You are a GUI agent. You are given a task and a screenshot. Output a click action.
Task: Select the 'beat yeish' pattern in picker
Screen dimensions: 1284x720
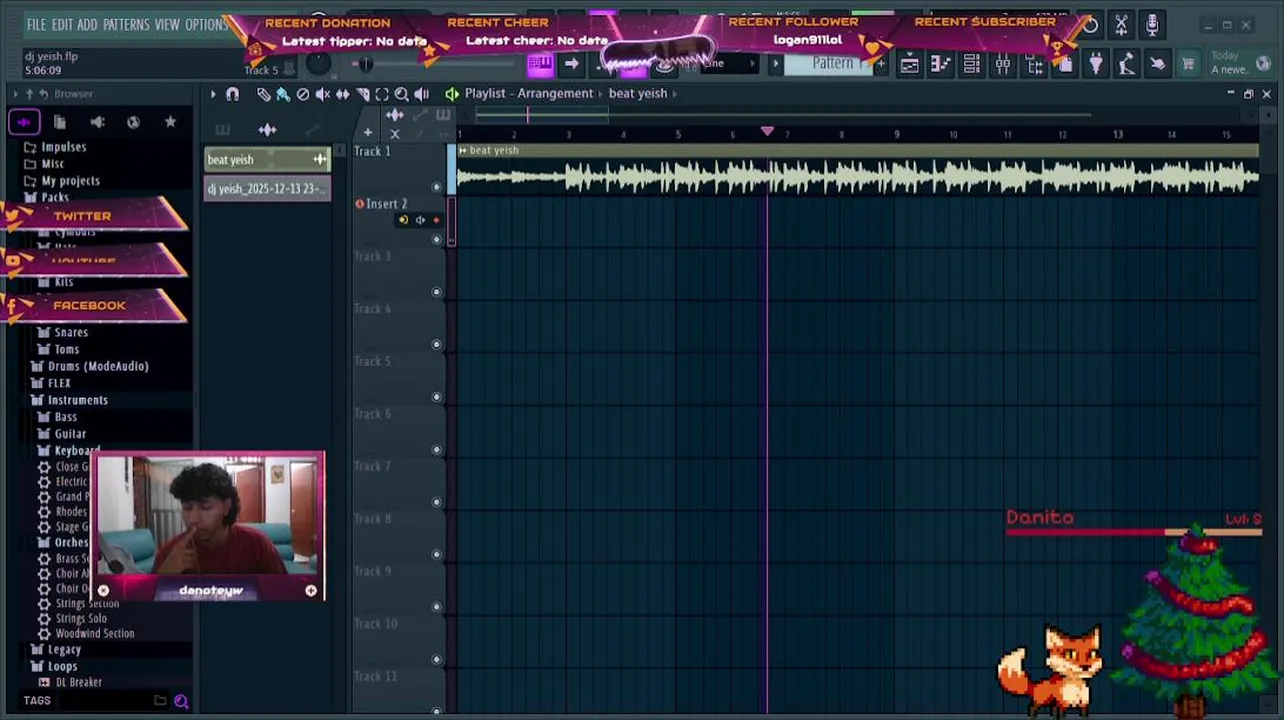[267, 160]
